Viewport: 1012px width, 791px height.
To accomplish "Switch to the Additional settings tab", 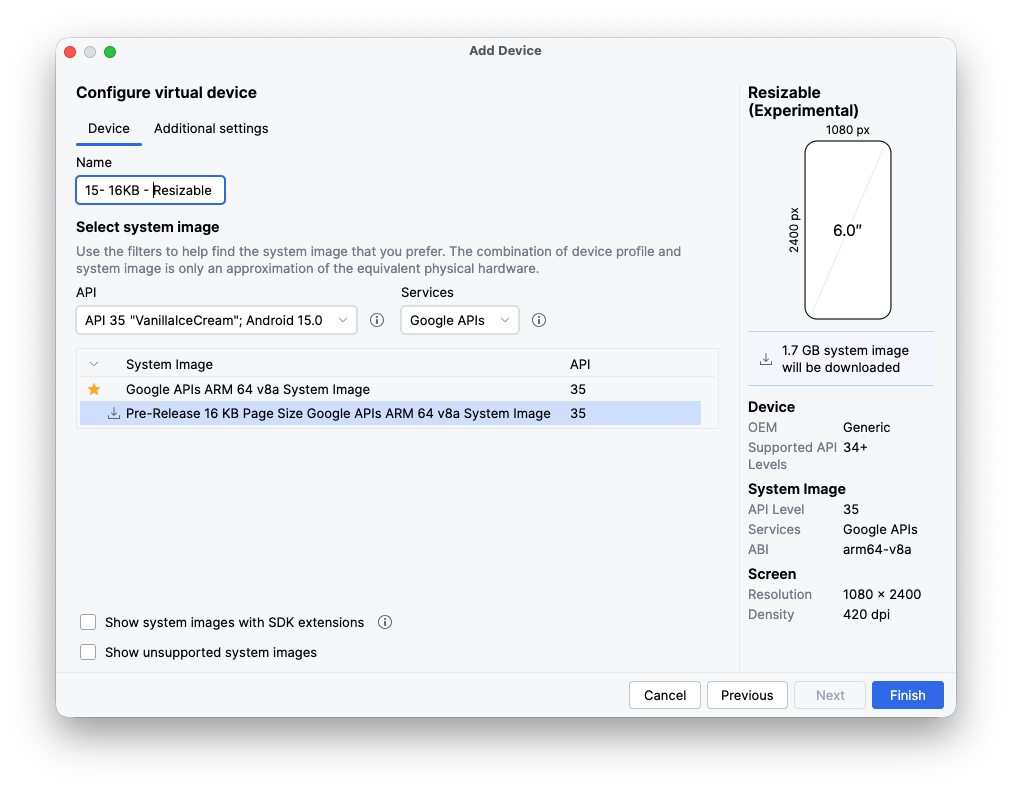I will click(211, 129).
